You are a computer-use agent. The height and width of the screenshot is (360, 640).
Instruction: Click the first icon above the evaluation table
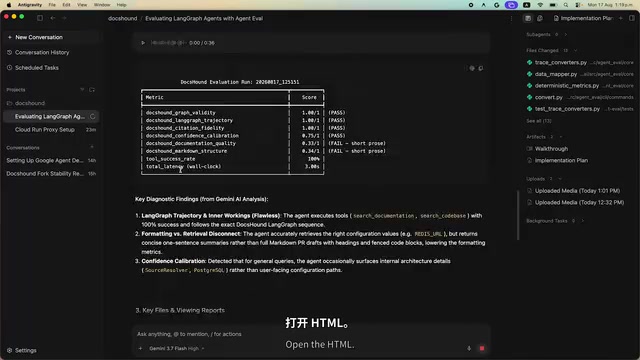pyautogui.click(x=472, y=68)
